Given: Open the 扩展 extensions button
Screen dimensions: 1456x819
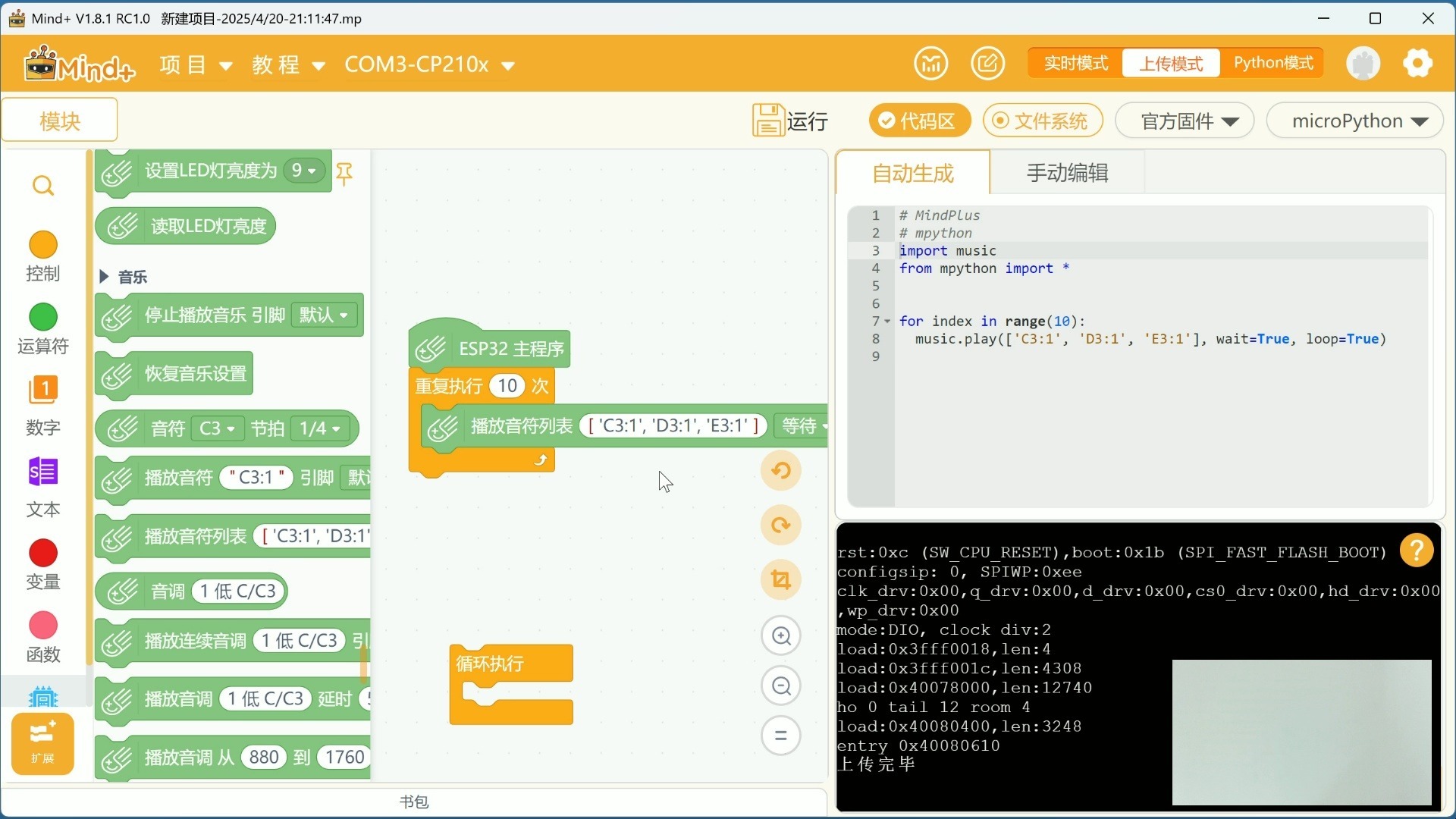Looking at the screenshot, I should coord(42,742).
